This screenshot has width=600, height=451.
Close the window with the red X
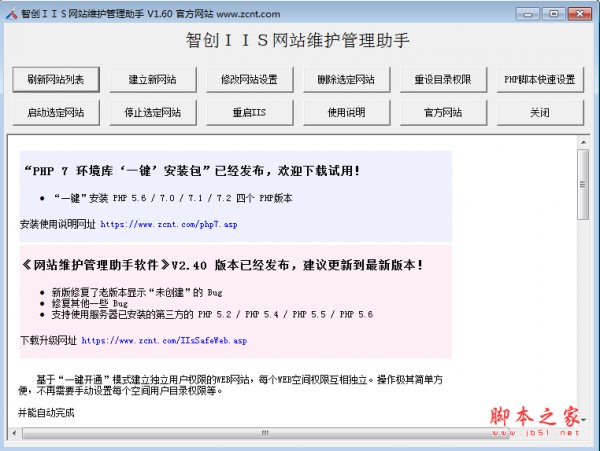pos(580,14)
